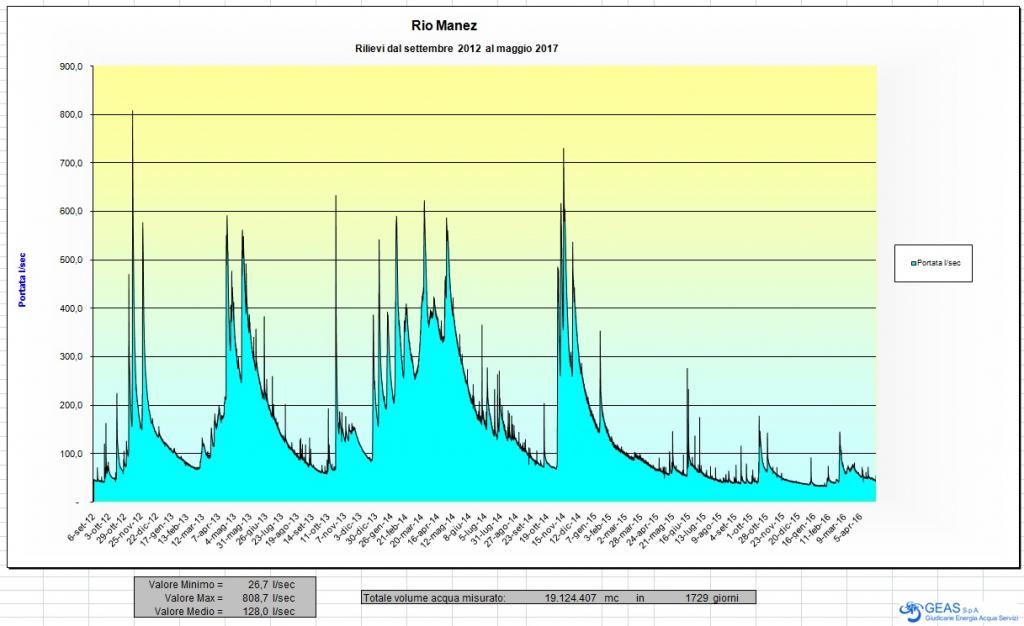
Task: Select the average value cell 128,0
Action: tap(255, 612)
